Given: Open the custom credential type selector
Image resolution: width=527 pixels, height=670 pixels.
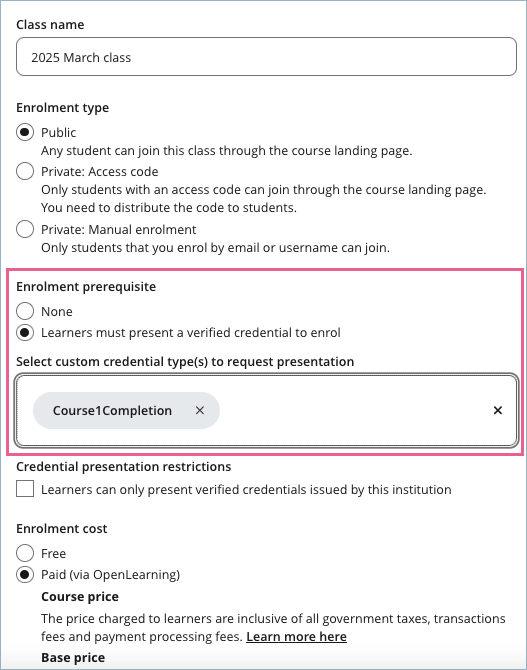Looking at the screenshot, I should click(x=350, y=410).
